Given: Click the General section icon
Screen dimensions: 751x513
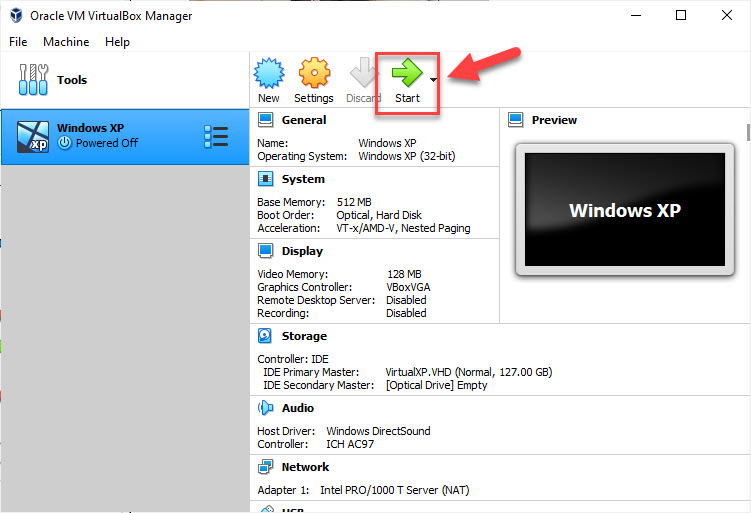Looking at the screenshot, I should click(266, 120).
